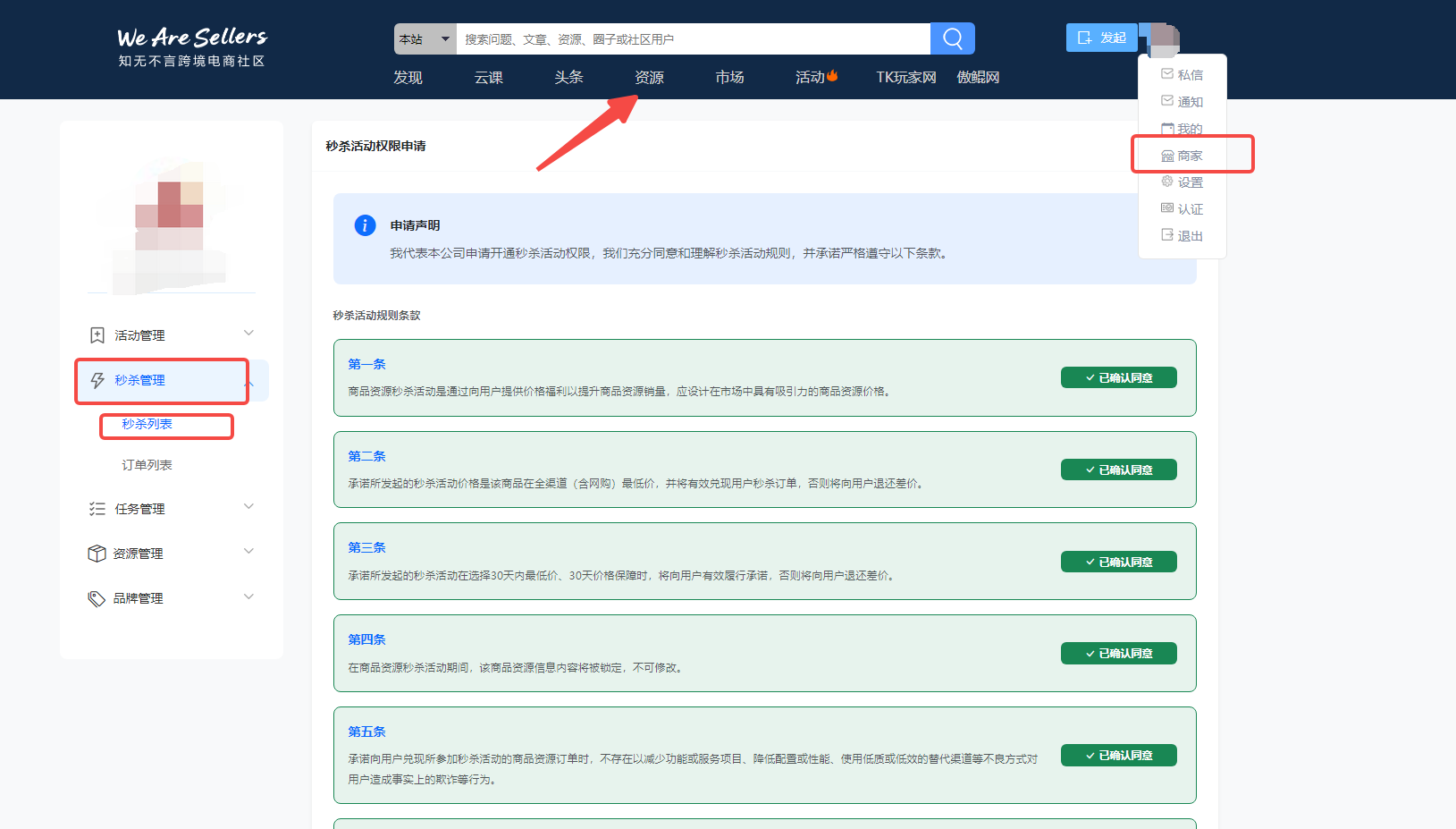Toggle 已确认同意 for 第一条

[1118, 377]
